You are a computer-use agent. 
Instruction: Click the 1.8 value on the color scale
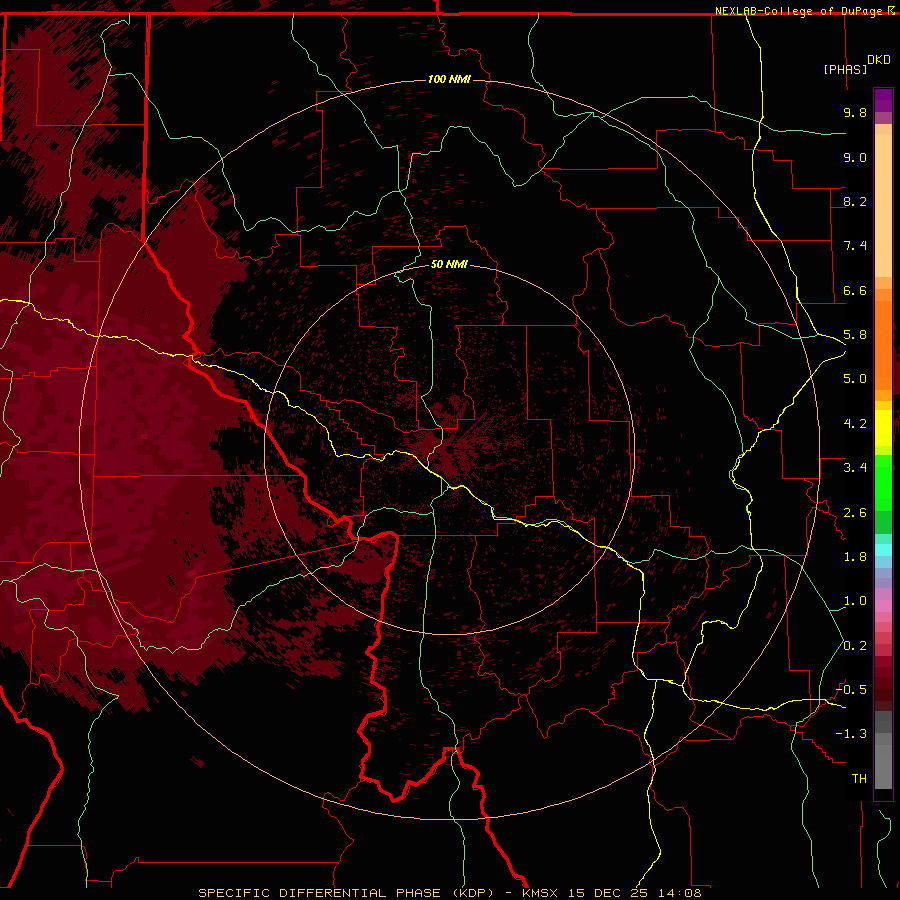click(x=855, y=557)
